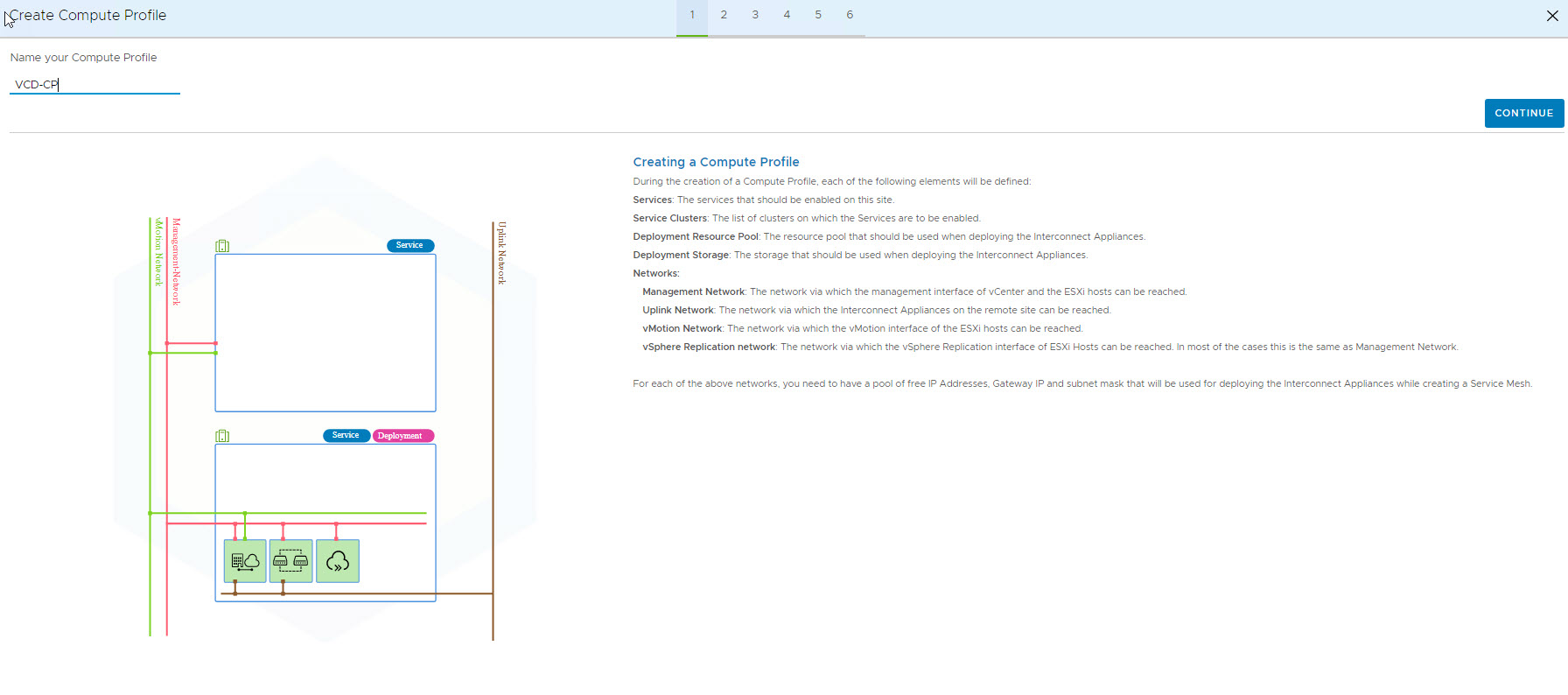Click the Management Network label in diagram
Image resolution: width=1568 pixels, height=695 pixels.
[x=176, y=262]
